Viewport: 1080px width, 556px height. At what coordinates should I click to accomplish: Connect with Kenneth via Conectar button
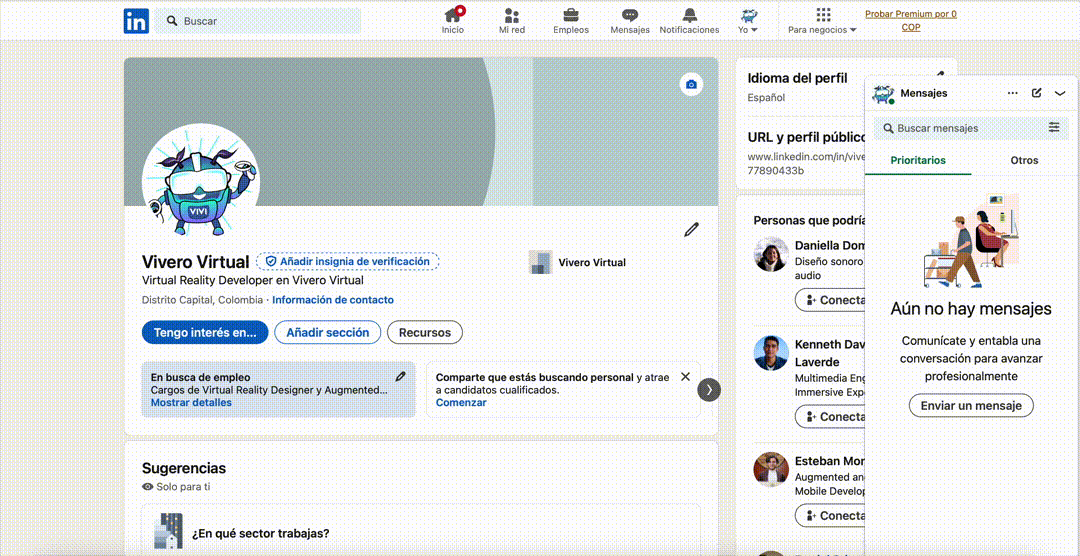[x=832, y=417]
